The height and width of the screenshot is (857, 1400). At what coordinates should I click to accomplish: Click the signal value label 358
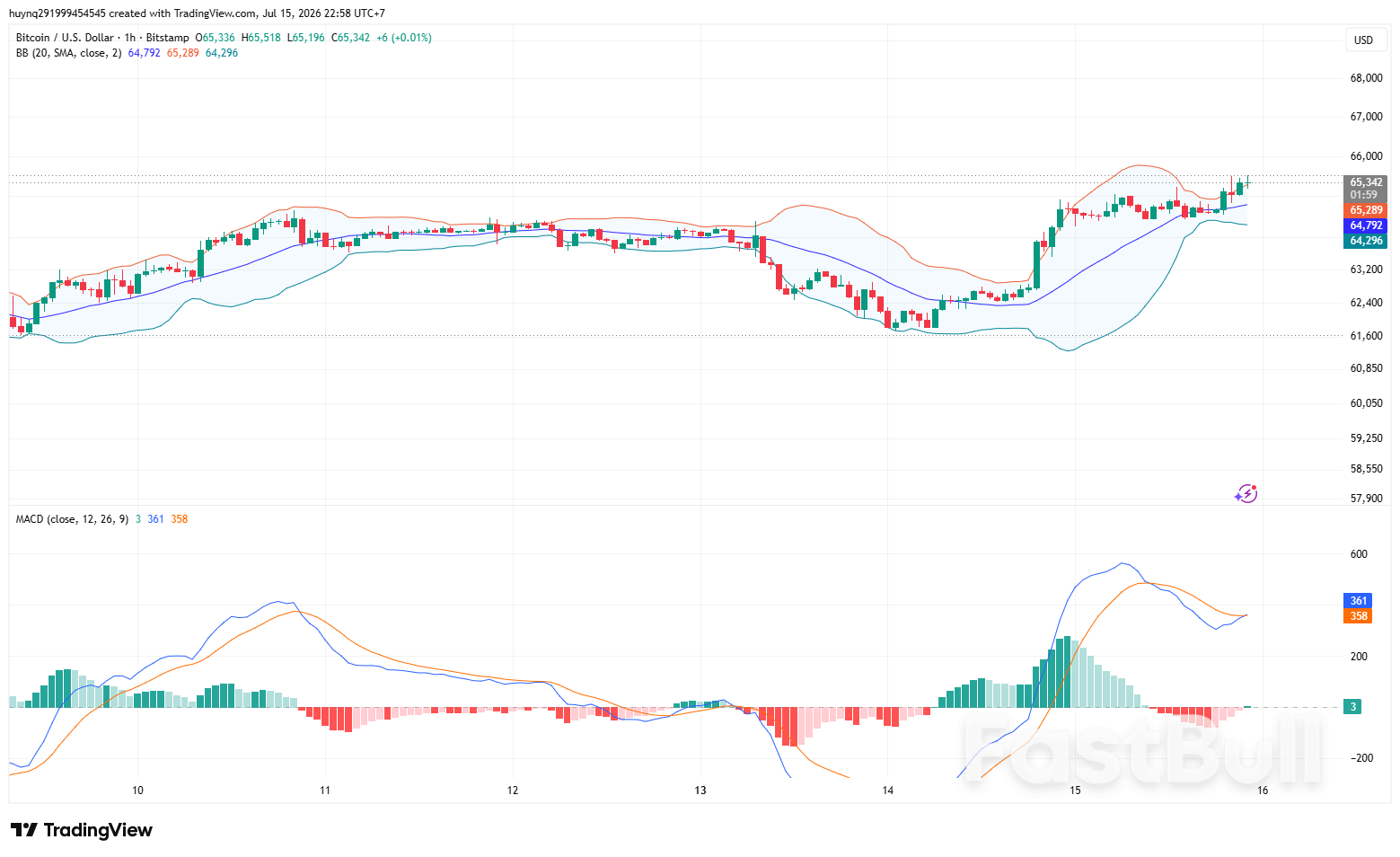click(x=1358, y=616)
